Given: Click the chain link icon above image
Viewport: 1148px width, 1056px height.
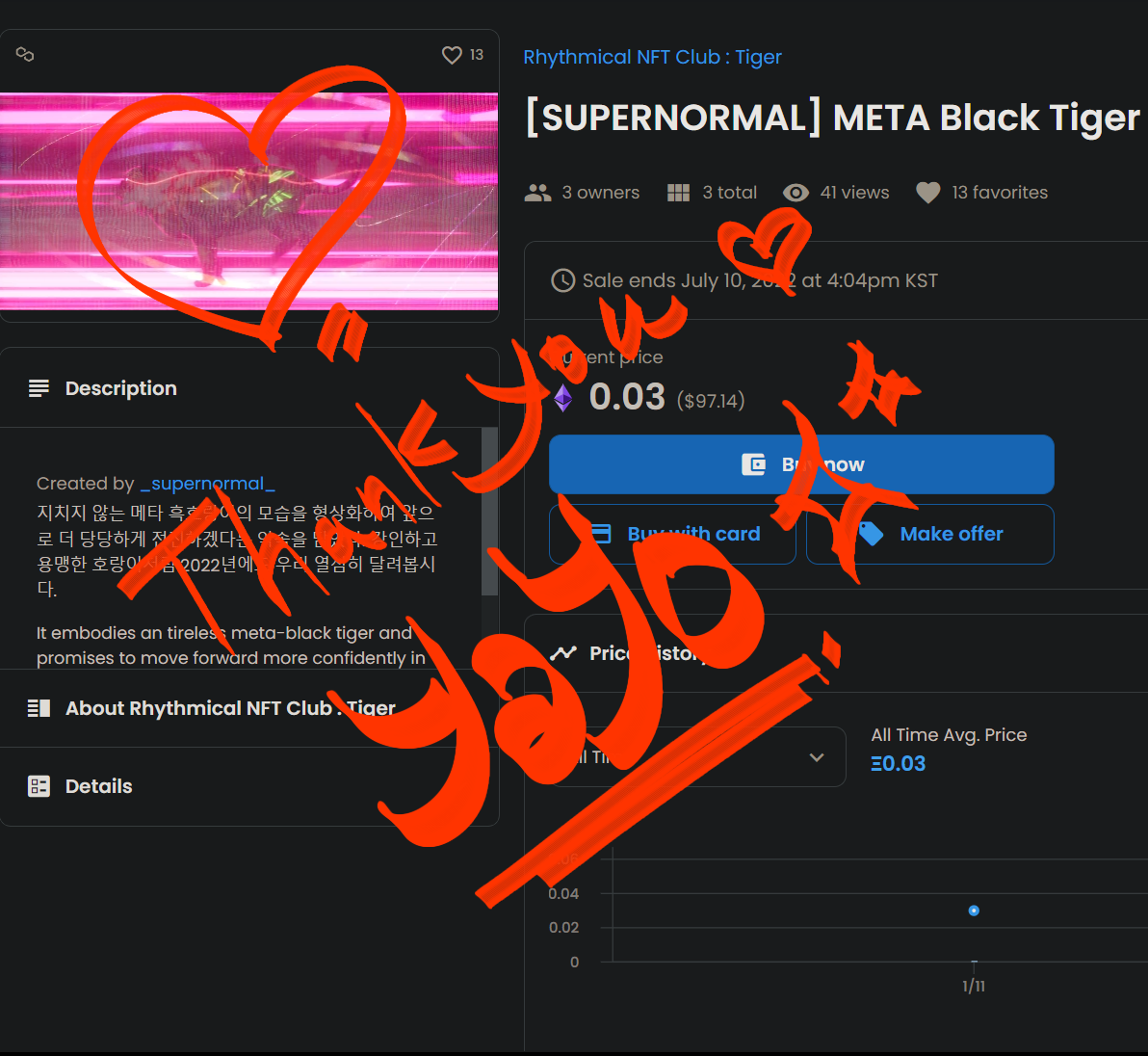Looking at the screenshot, I should (x=25, y=54).
